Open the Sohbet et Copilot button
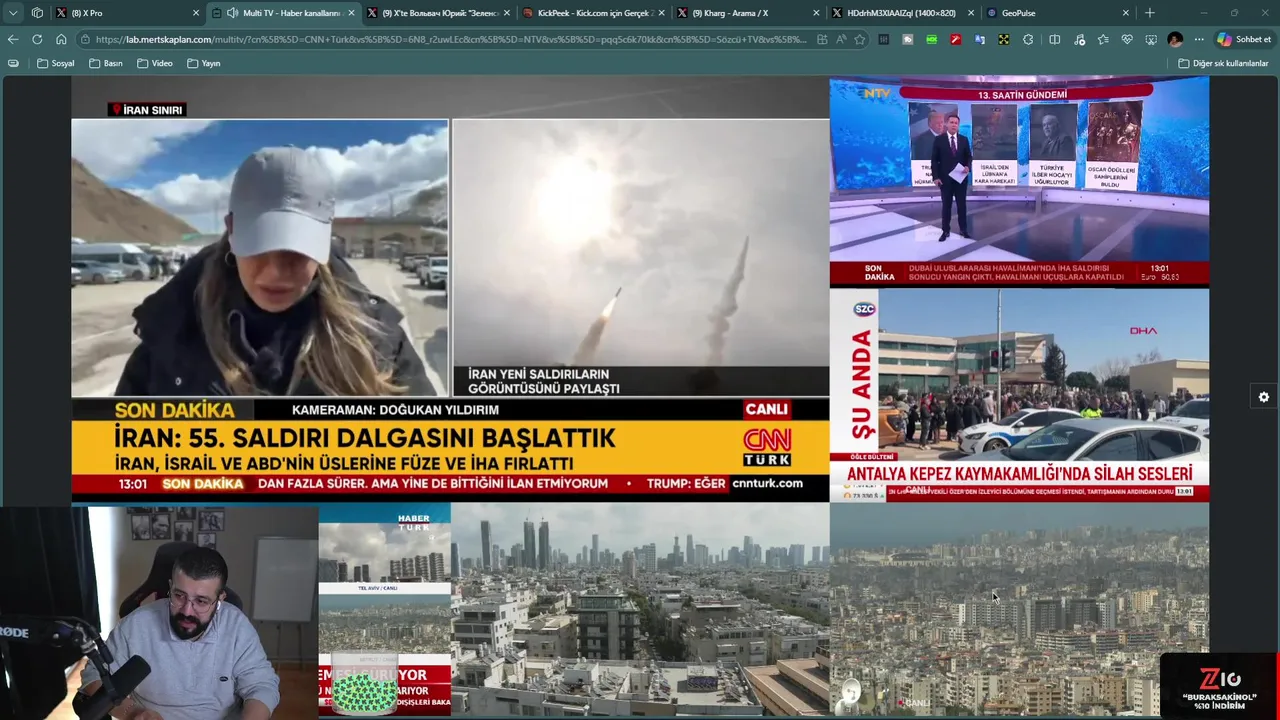1280x720 pixels. 1244,39
